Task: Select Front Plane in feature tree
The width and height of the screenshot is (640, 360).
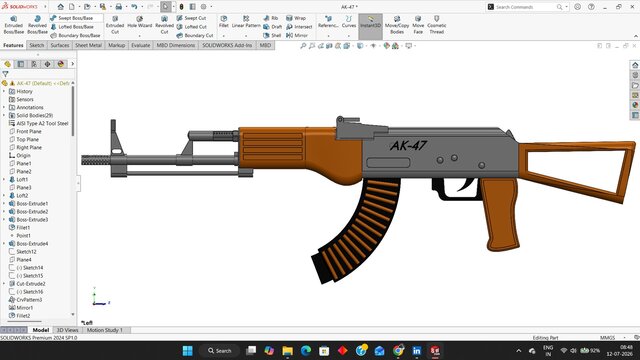Action: [25, 131]
